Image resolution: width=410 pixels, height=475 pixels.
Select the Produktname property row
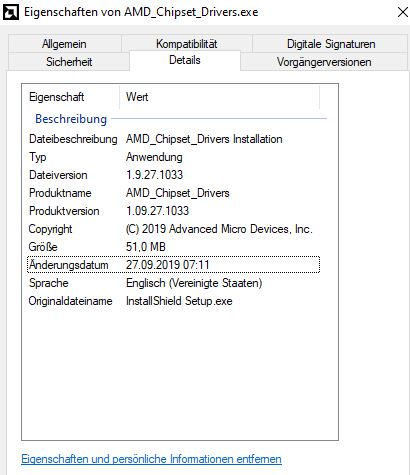173,193
